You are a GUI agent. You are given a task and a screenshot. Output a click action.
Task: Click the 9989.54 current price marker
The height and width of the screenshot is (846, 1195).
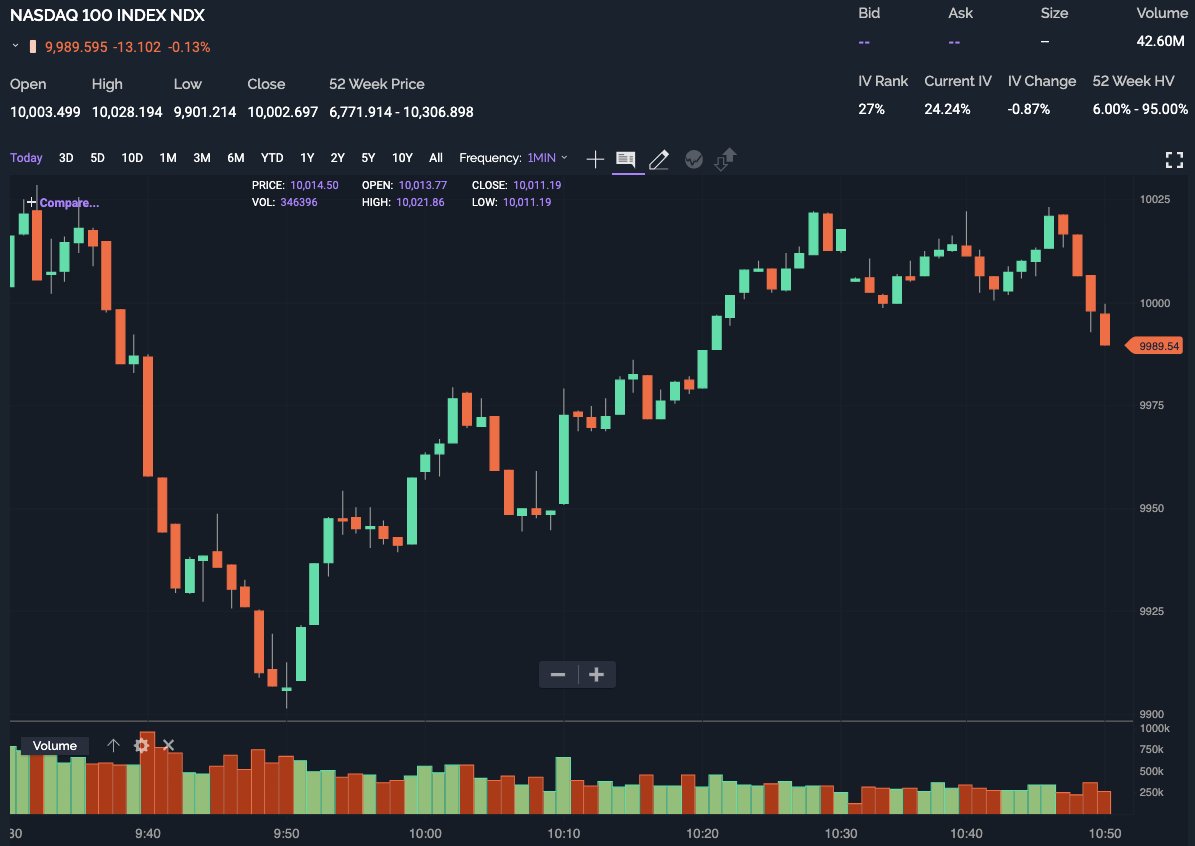1155,346
